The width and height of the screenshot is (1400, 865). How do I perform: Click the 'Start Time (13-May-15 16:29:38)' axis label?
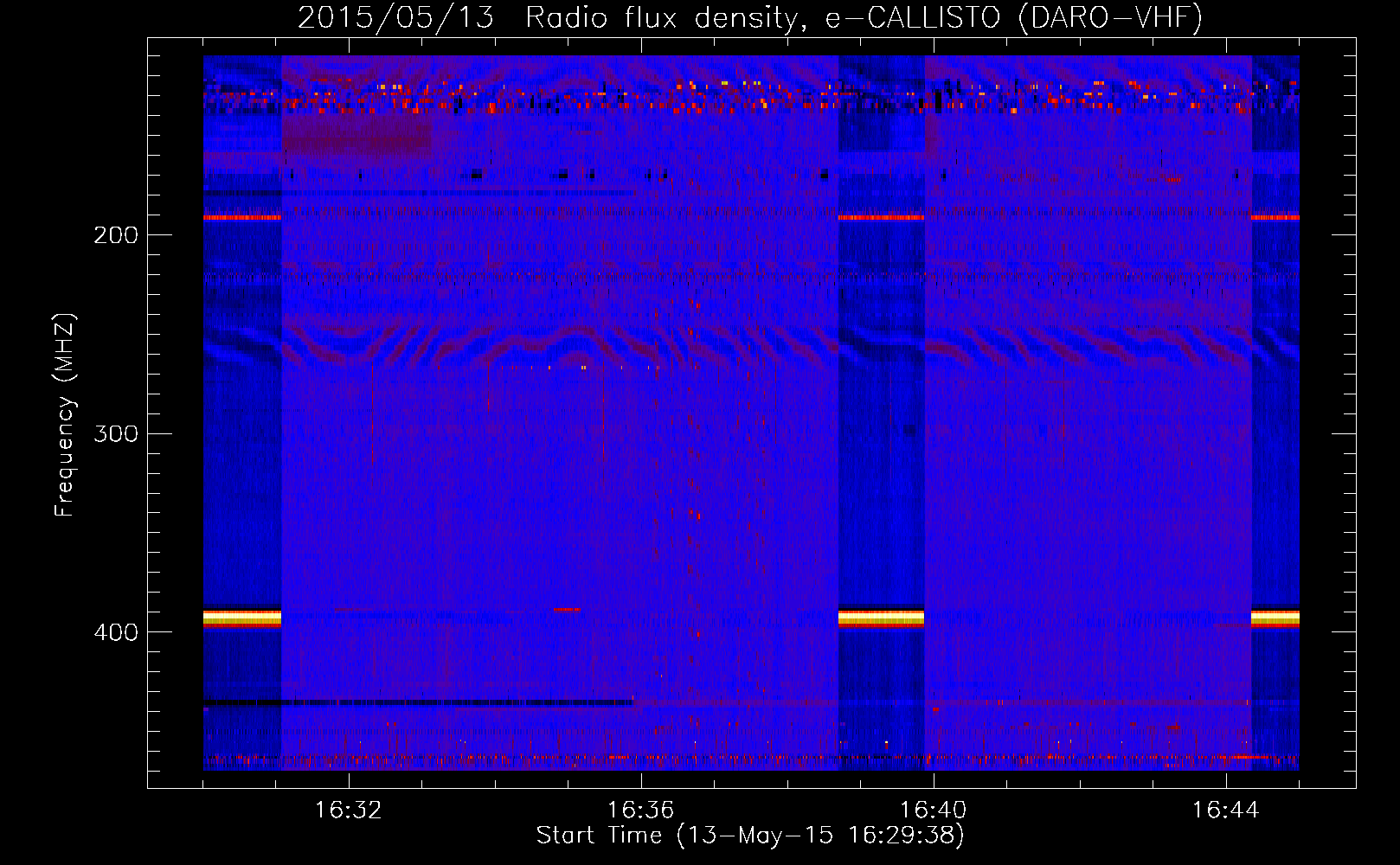(x=750, y=836)
